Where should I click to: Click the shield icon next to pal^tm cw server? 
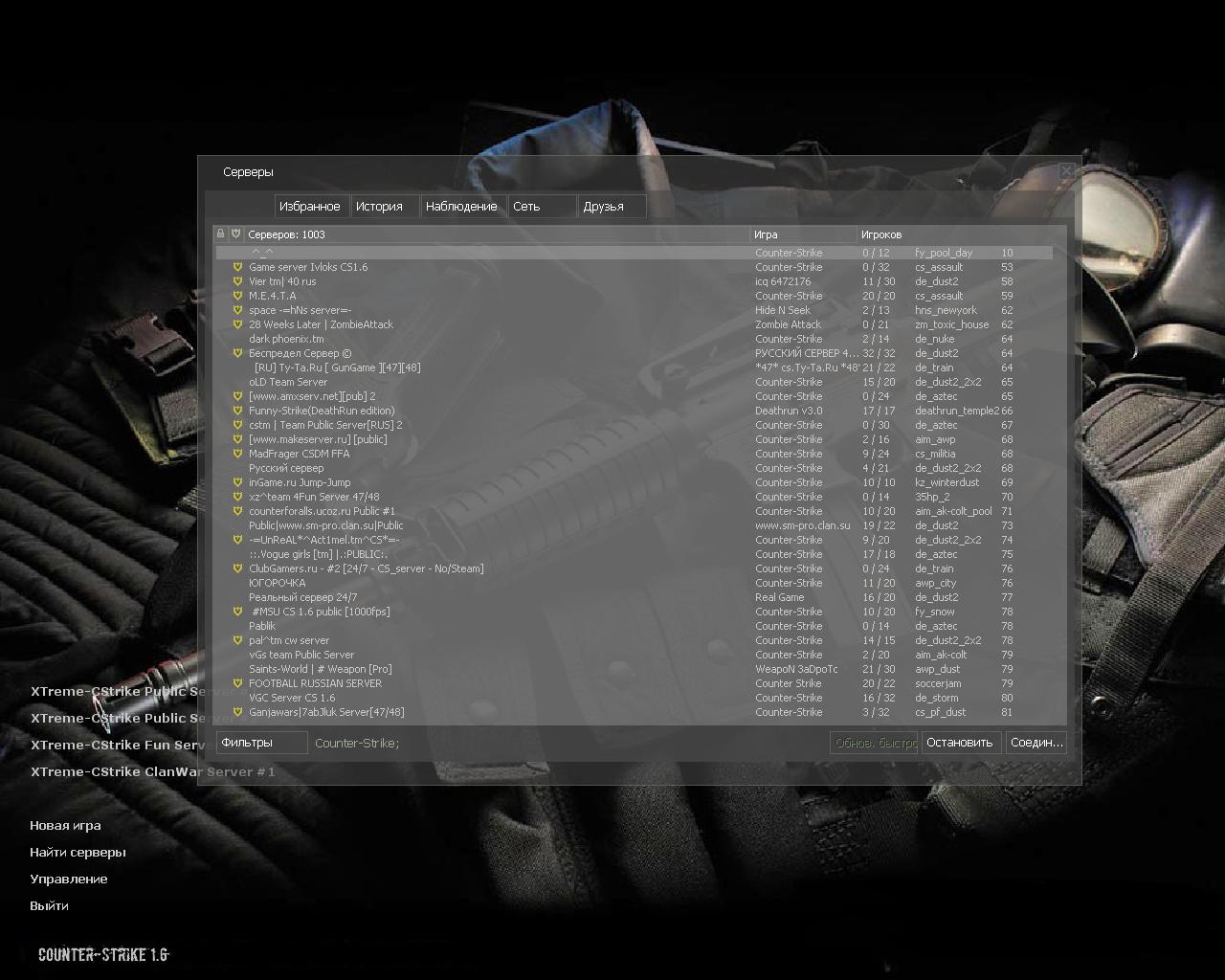pos(237,640)
